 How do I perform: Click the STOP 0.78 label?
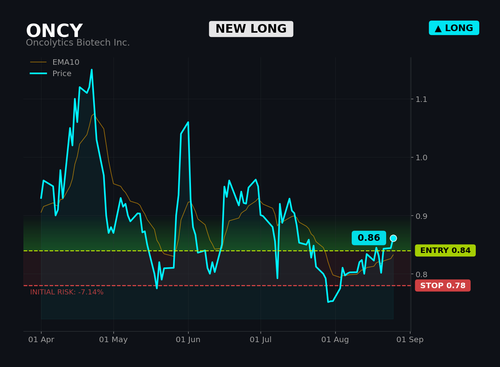(x=443, y=285)
